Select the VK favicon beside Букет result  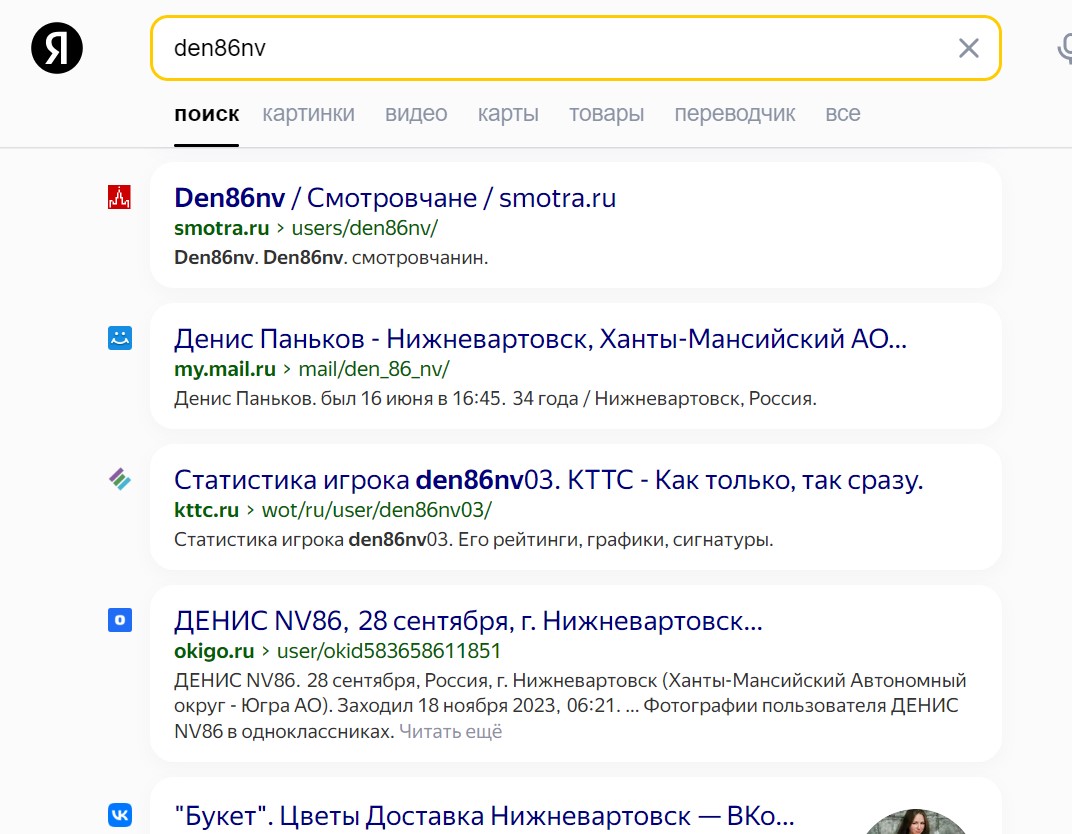tap(120, 815)
